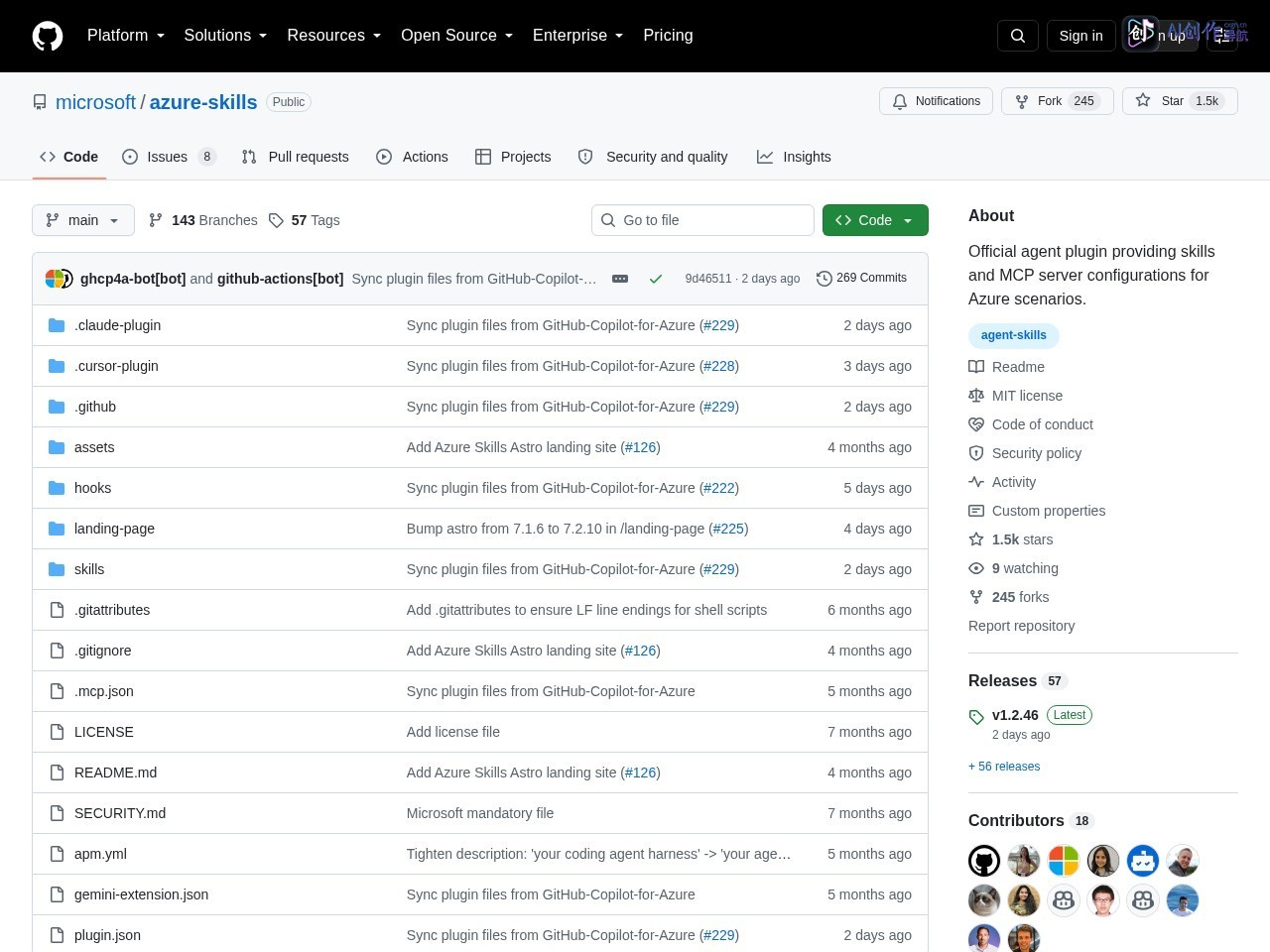The image size is (1270, 952).
Task: Show the green commit status checkmark
Action: point(656,279)
